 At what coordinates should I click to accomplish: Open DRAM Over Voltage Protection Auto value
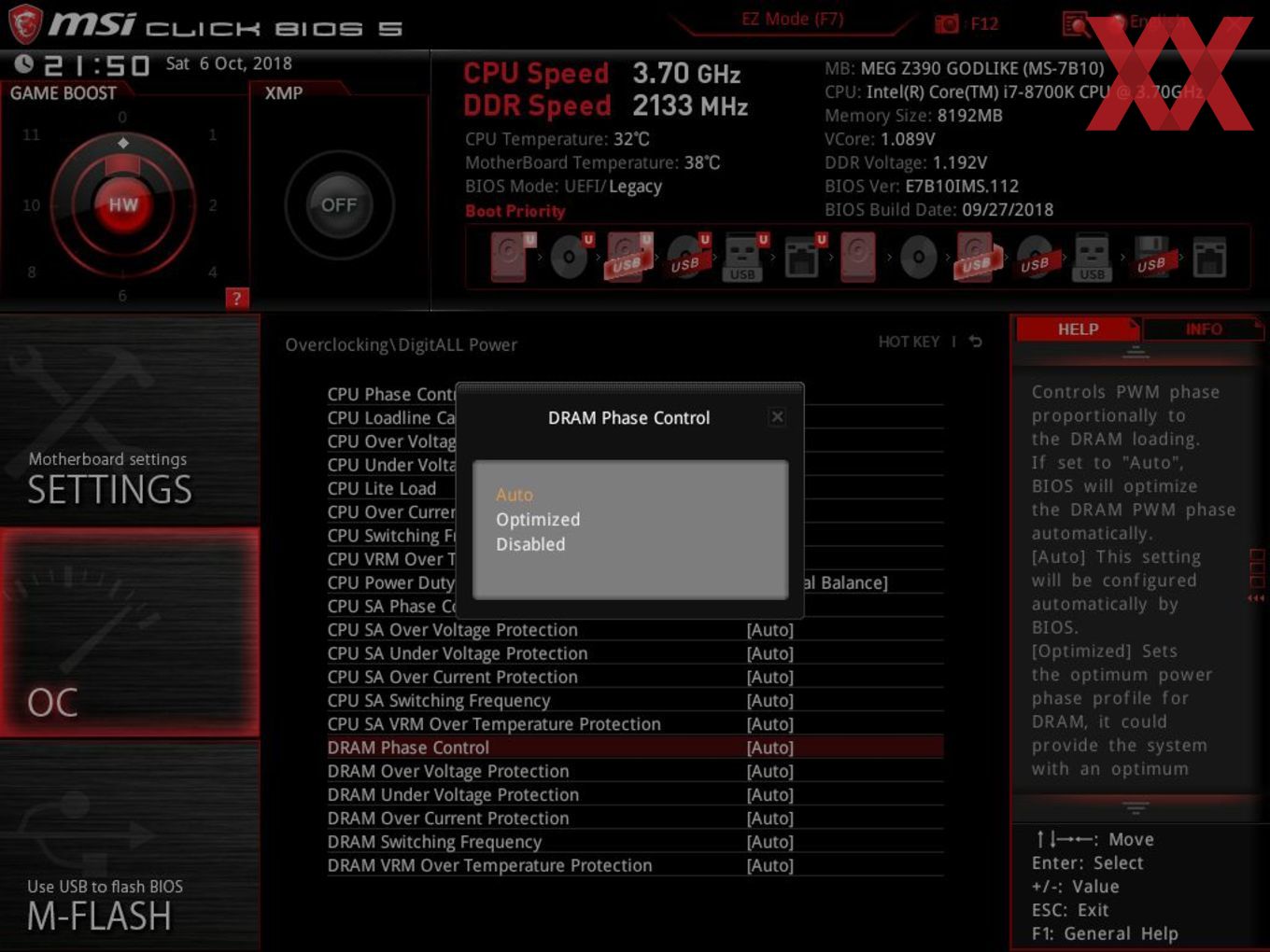[x=770, y=771]
